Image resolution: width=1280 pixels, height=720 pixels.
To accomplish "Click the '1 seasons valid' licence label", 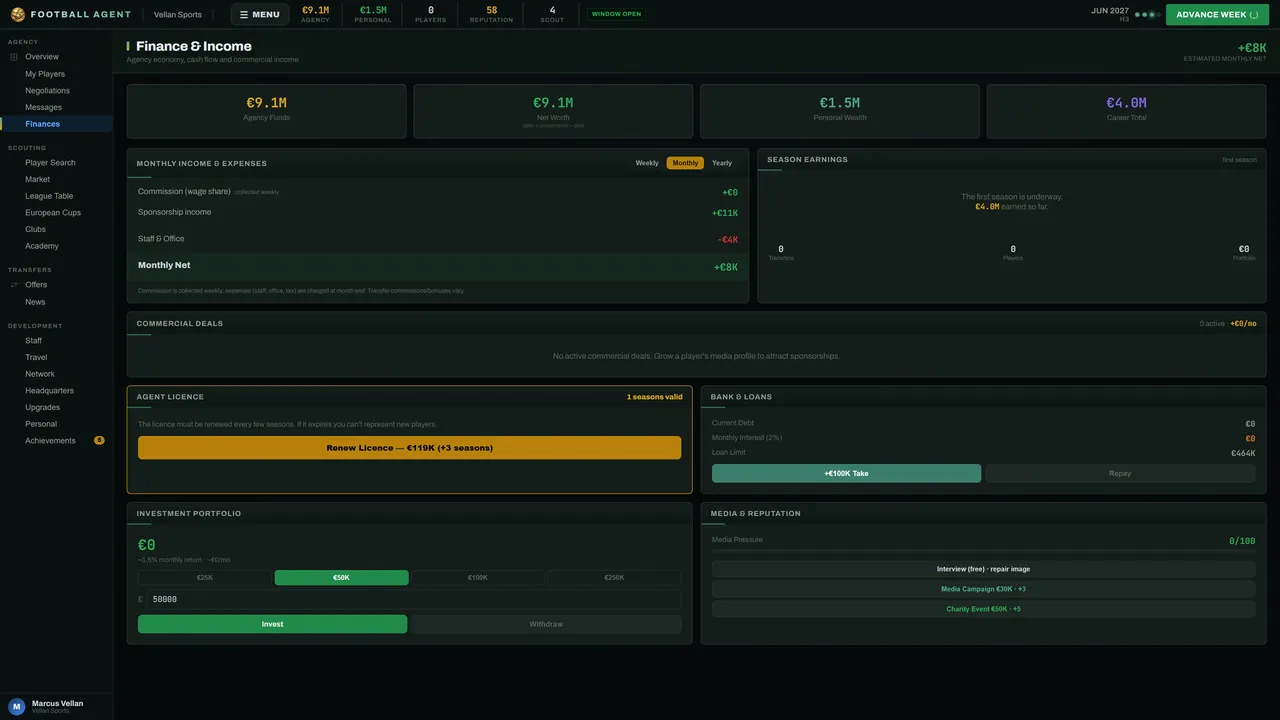I will (x=655, y=397).
